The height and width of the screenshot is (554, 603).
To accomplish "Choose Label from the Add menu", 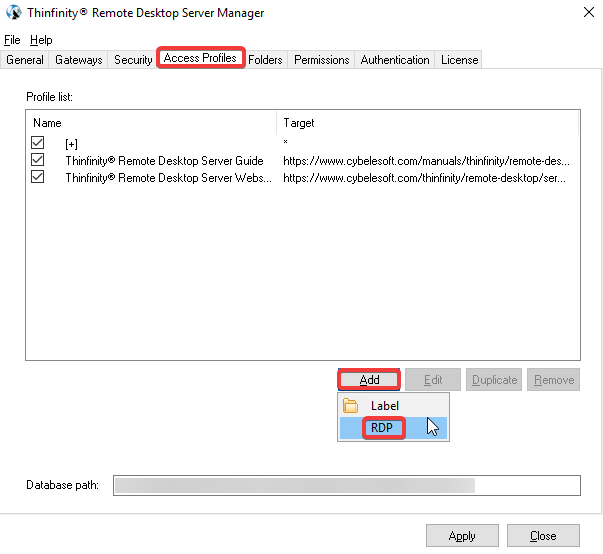I will coord(393,406).
